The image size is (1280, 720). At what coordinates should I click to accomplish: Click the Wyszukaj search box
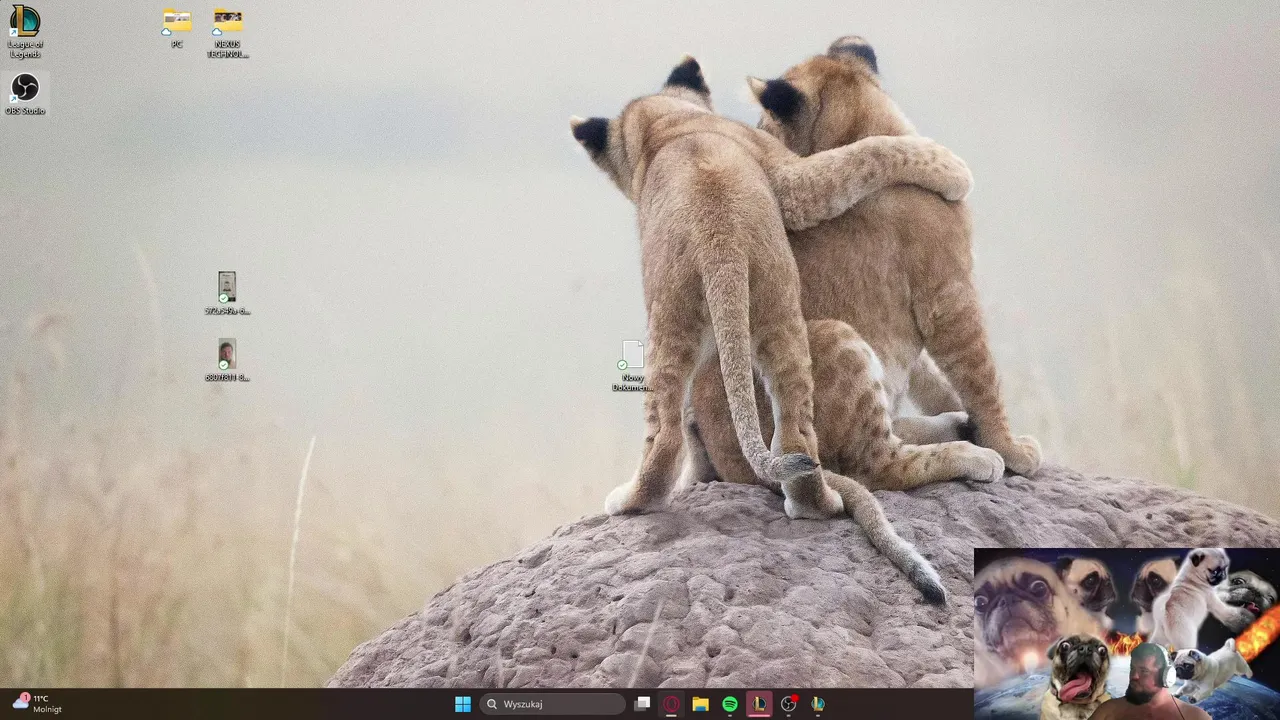click(552, 704)
